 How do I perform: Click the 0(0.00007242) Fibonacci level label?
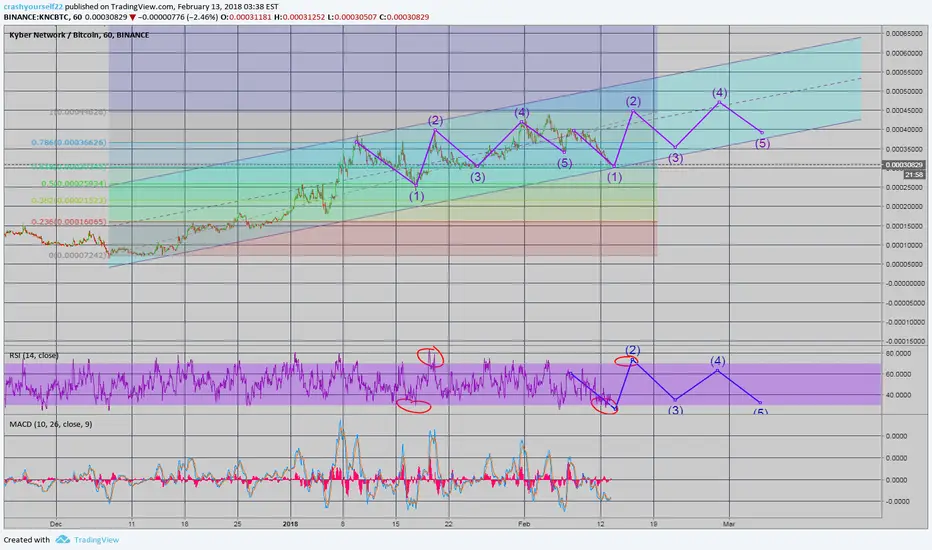tap(78, 255)
